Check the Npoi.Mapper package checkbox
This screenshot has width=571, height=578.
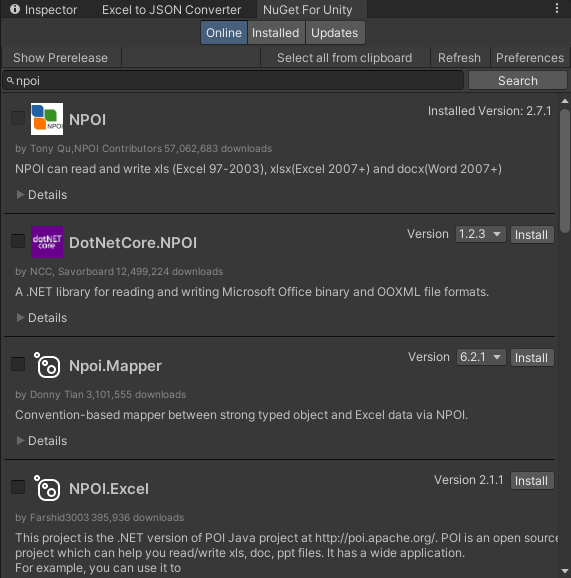pyautogui.click(x=18, y=364)
